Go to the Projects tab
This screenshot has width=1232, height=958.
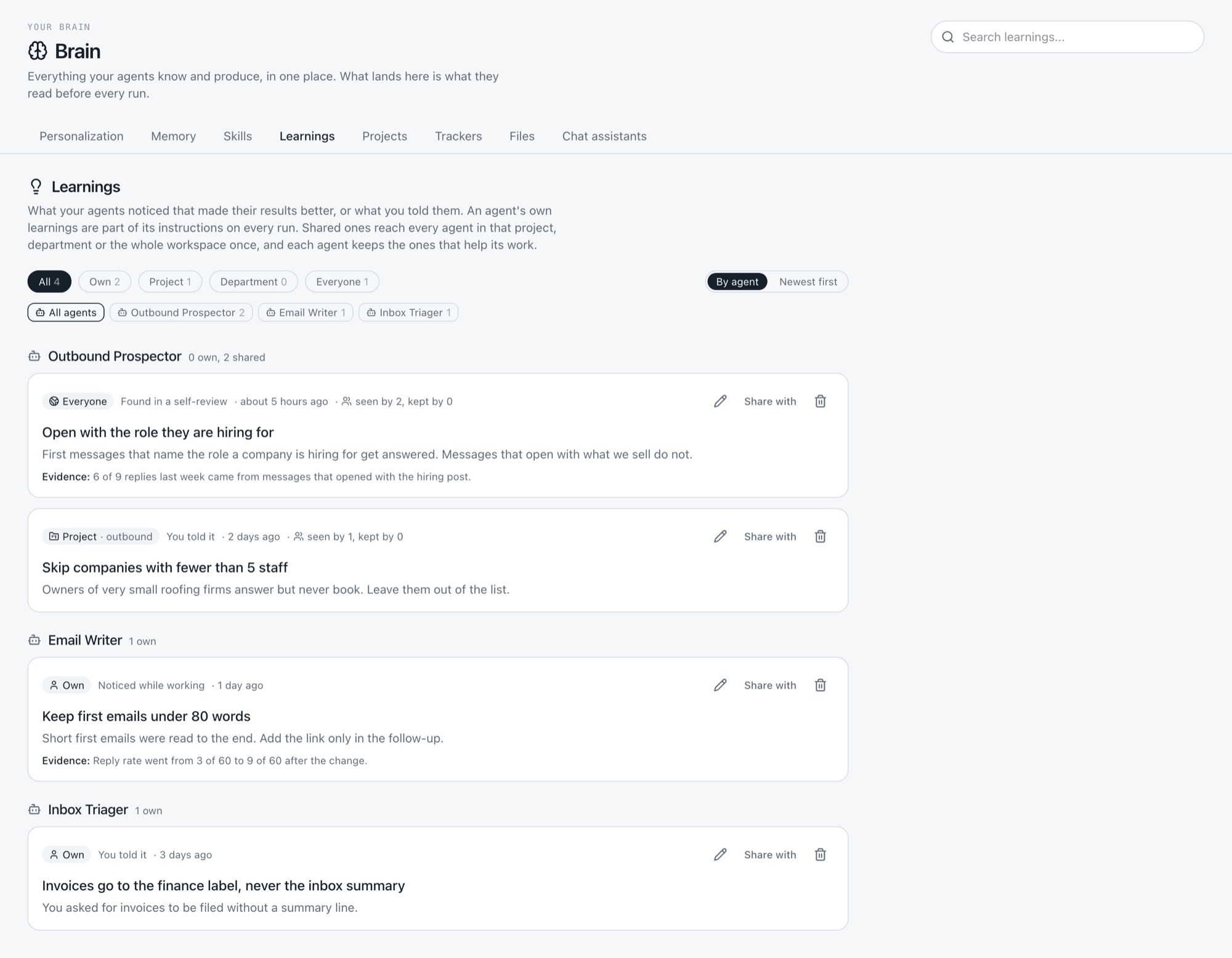pyautogui.click(x=384, y=136)
